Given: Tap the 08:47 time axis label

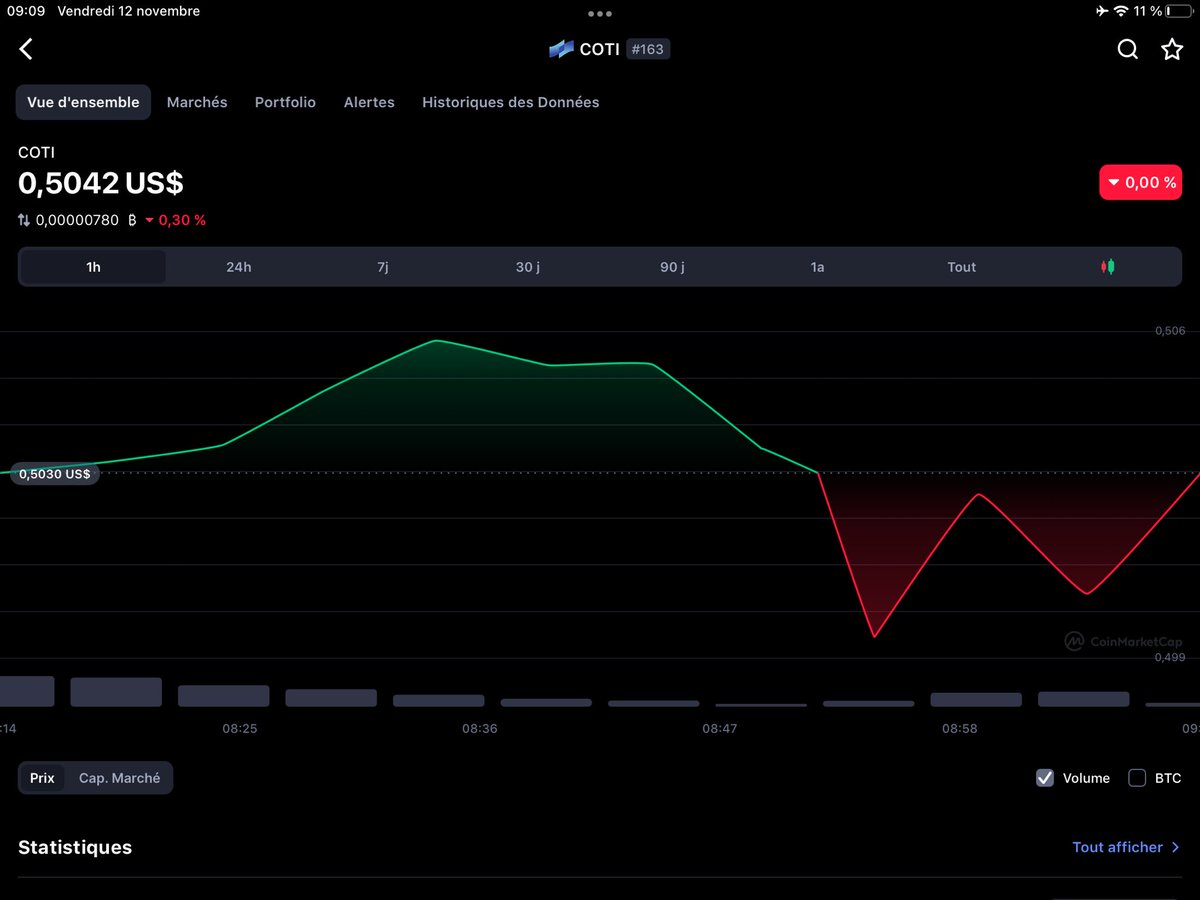Looking at the screenshot, I should point(720,729).
